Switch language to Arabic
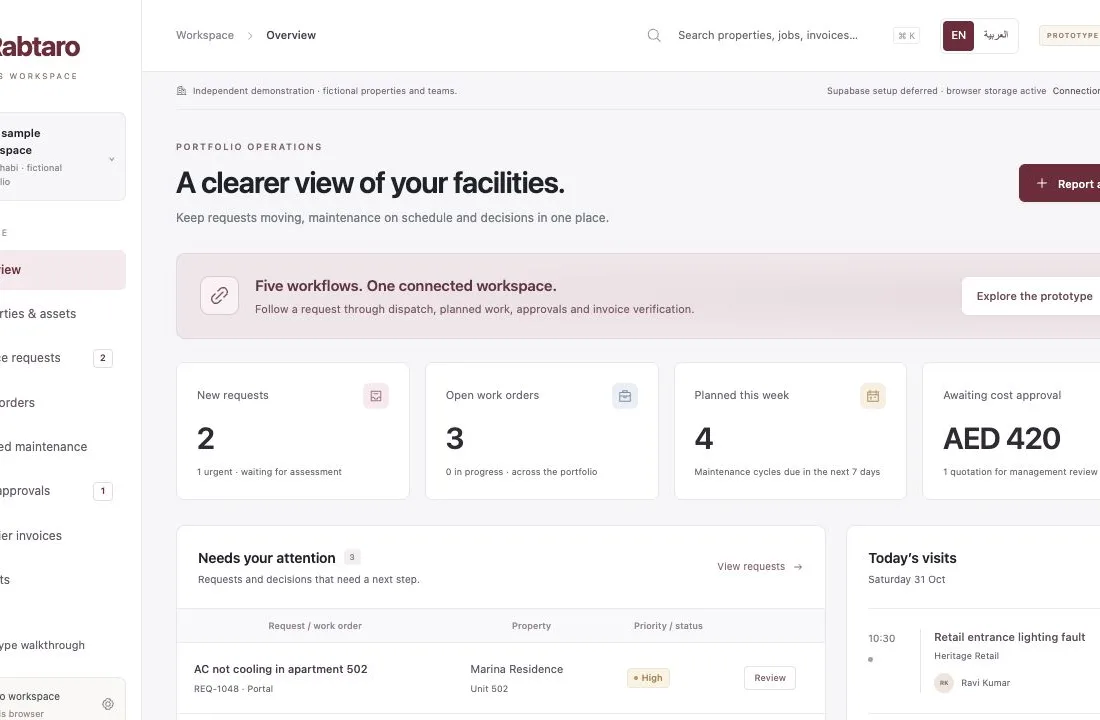 pos(995,36)
